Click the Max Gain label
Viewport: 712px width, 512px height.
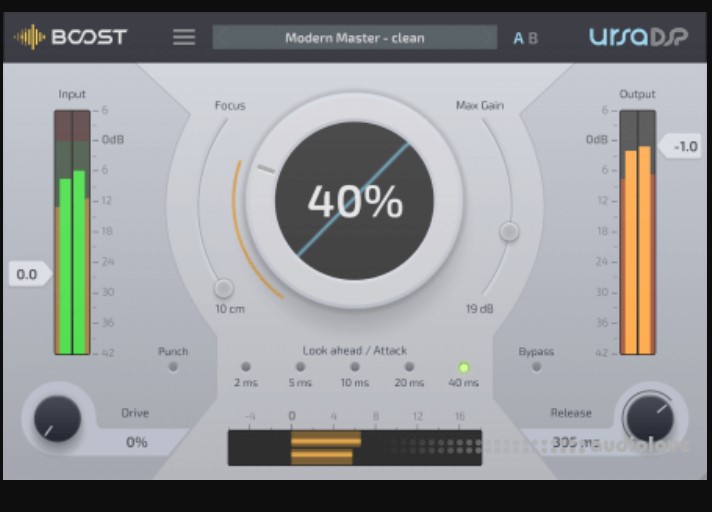tap(480, 105)
